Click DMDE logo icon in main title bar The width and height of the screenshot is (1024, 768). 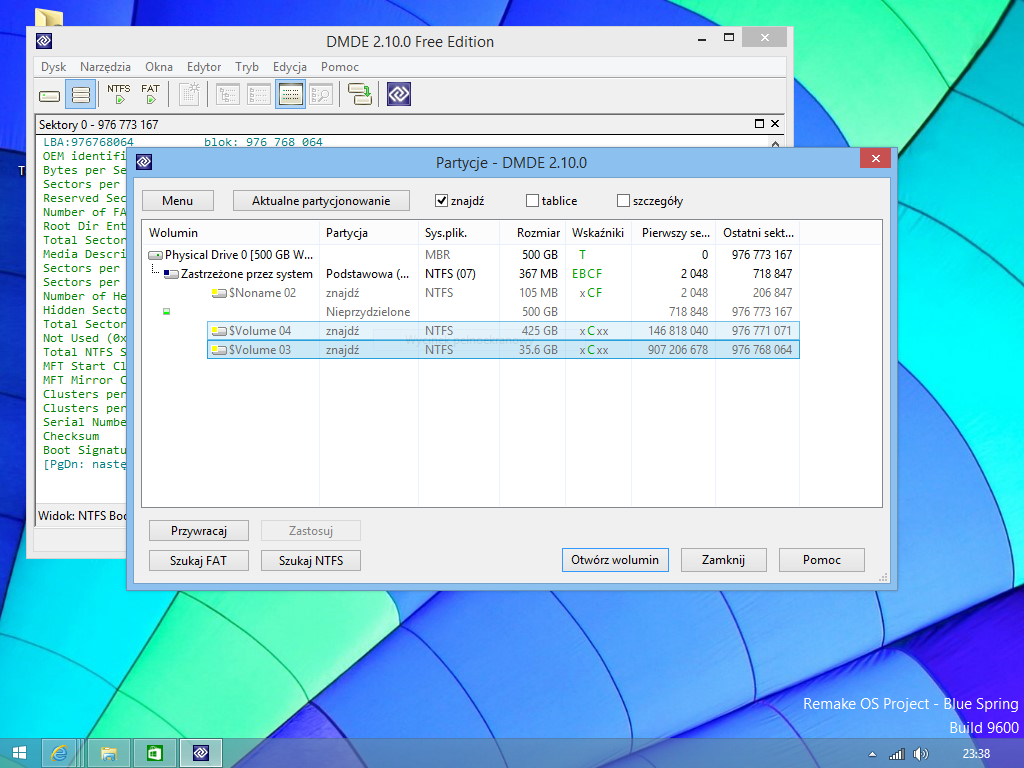pos(44,41)
